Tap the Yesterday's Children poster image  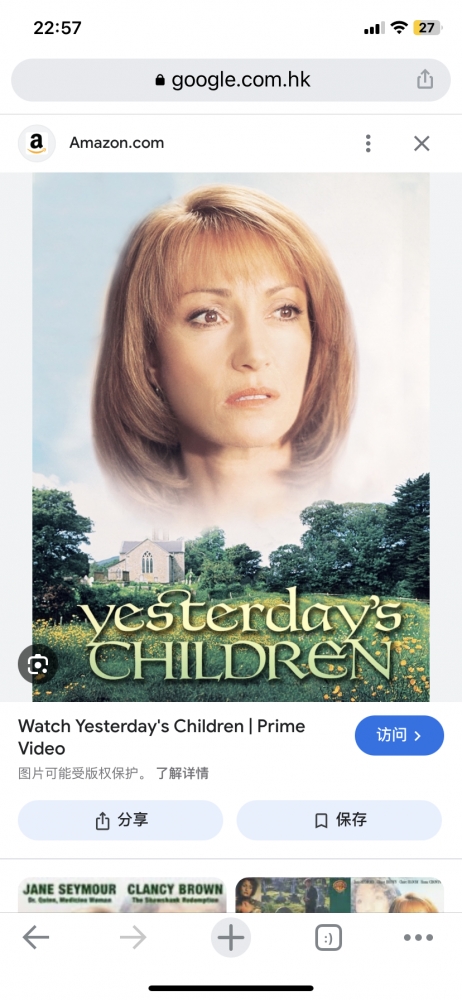(231, 437)
